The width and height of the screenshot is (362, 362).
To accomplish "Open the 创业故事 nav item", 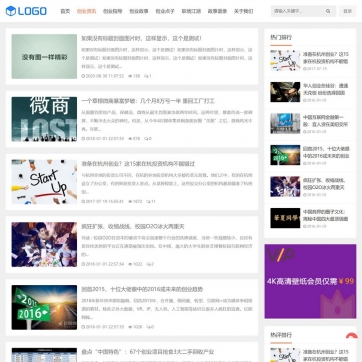I will coord(139,11).
